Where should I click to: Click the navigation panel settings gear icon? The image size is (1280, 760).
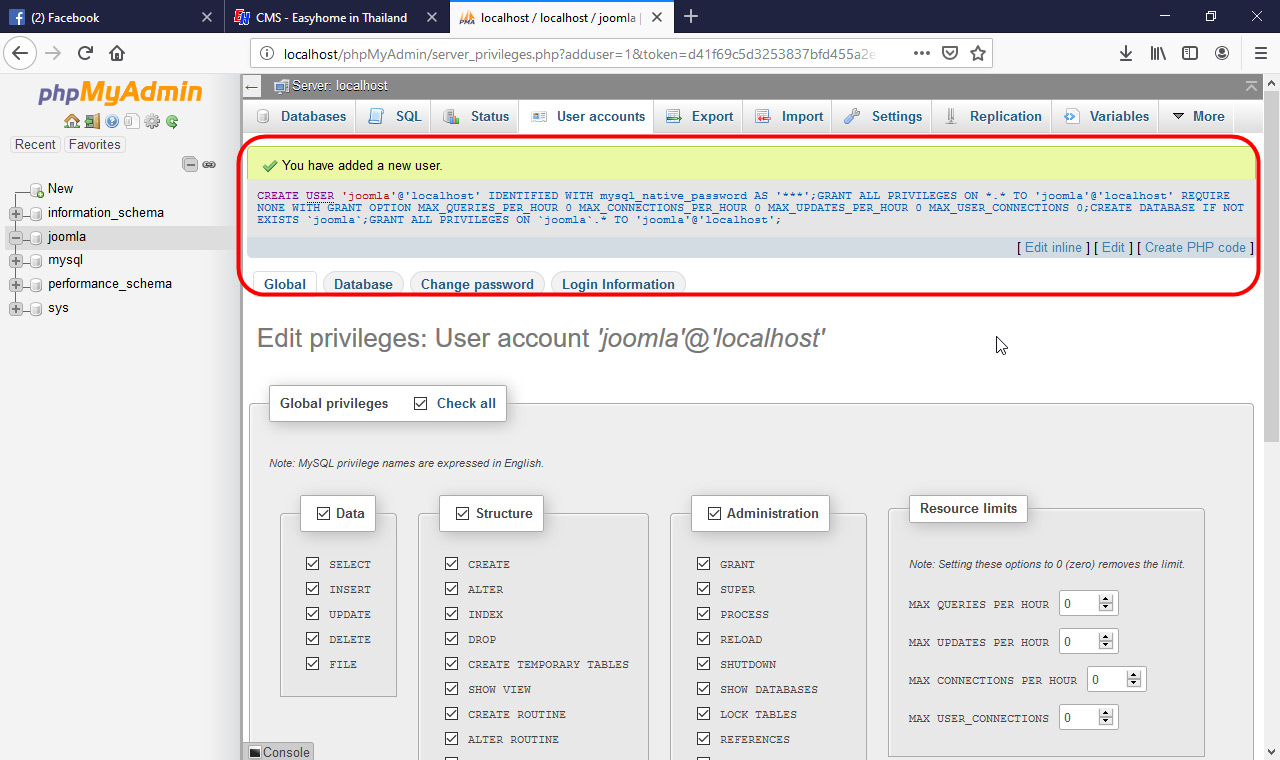point(152,121)
